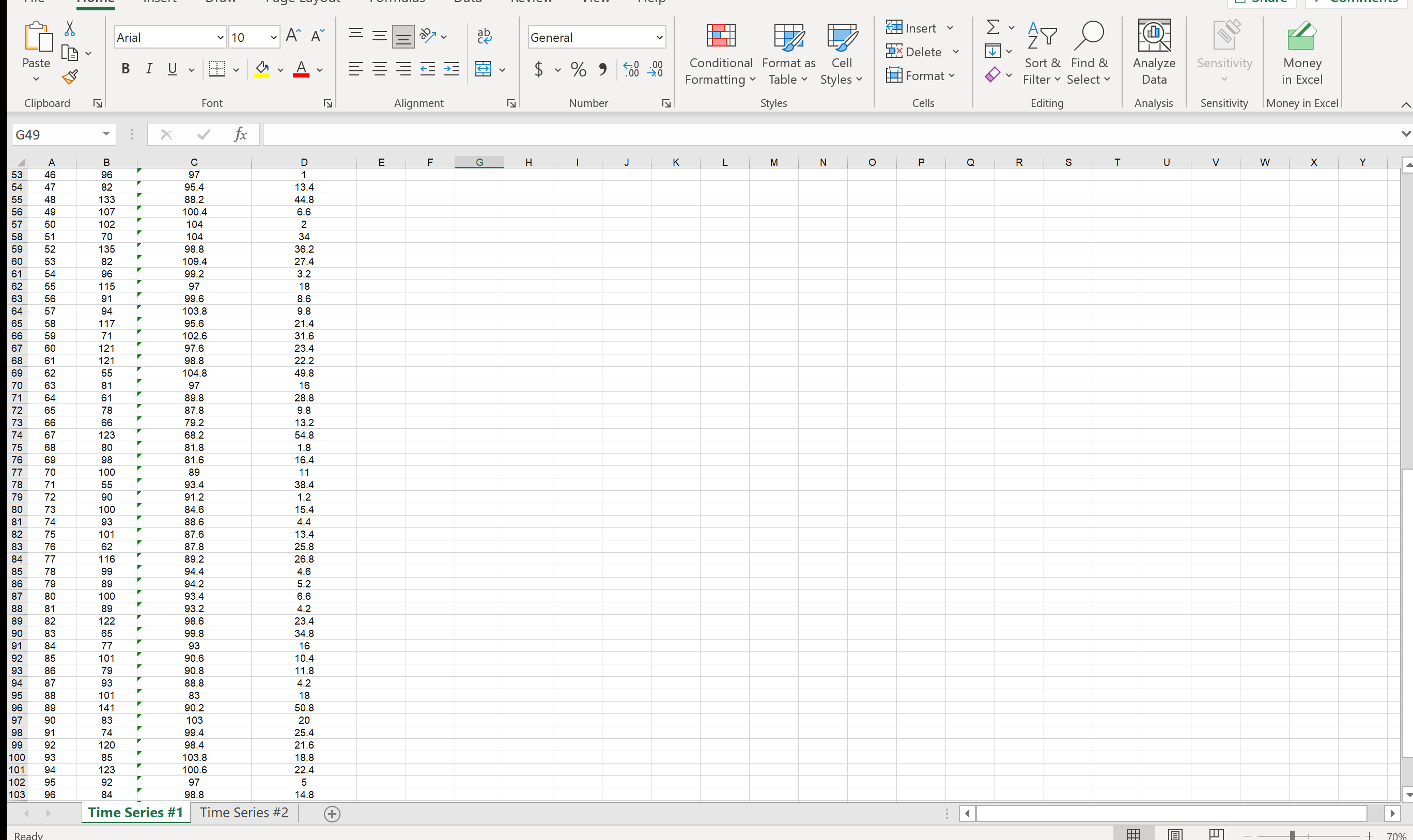This screenshot has height=840, width=1413.
Task: Open the Formulas ribbon tab
Action: pyautogui.click(x=396, y=2)
